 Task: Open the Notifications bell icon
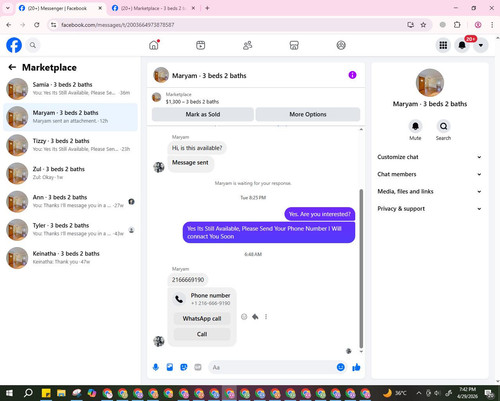pos(462,45)
